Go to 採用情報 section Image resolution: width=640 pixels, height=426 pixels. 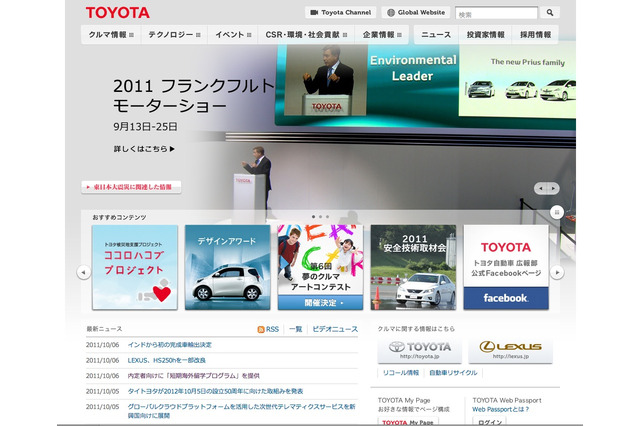pyautogui.click(x=535, y=35)
